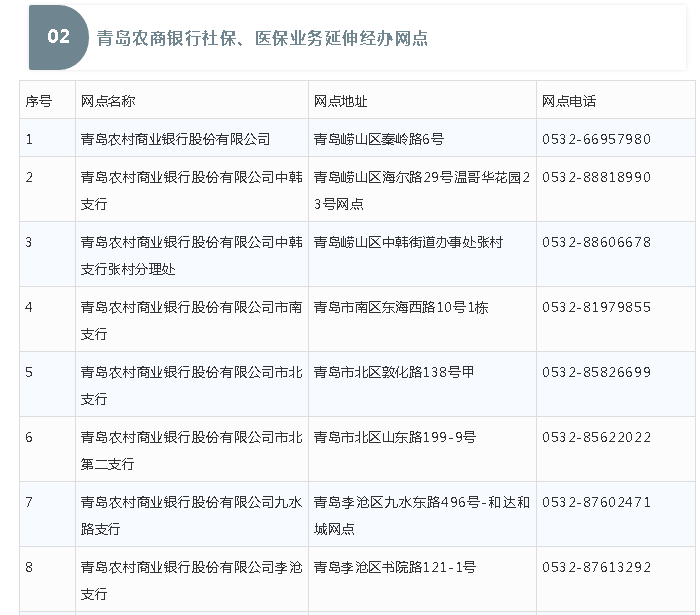Select phone number 0532-81979855

tap(596, 307)
